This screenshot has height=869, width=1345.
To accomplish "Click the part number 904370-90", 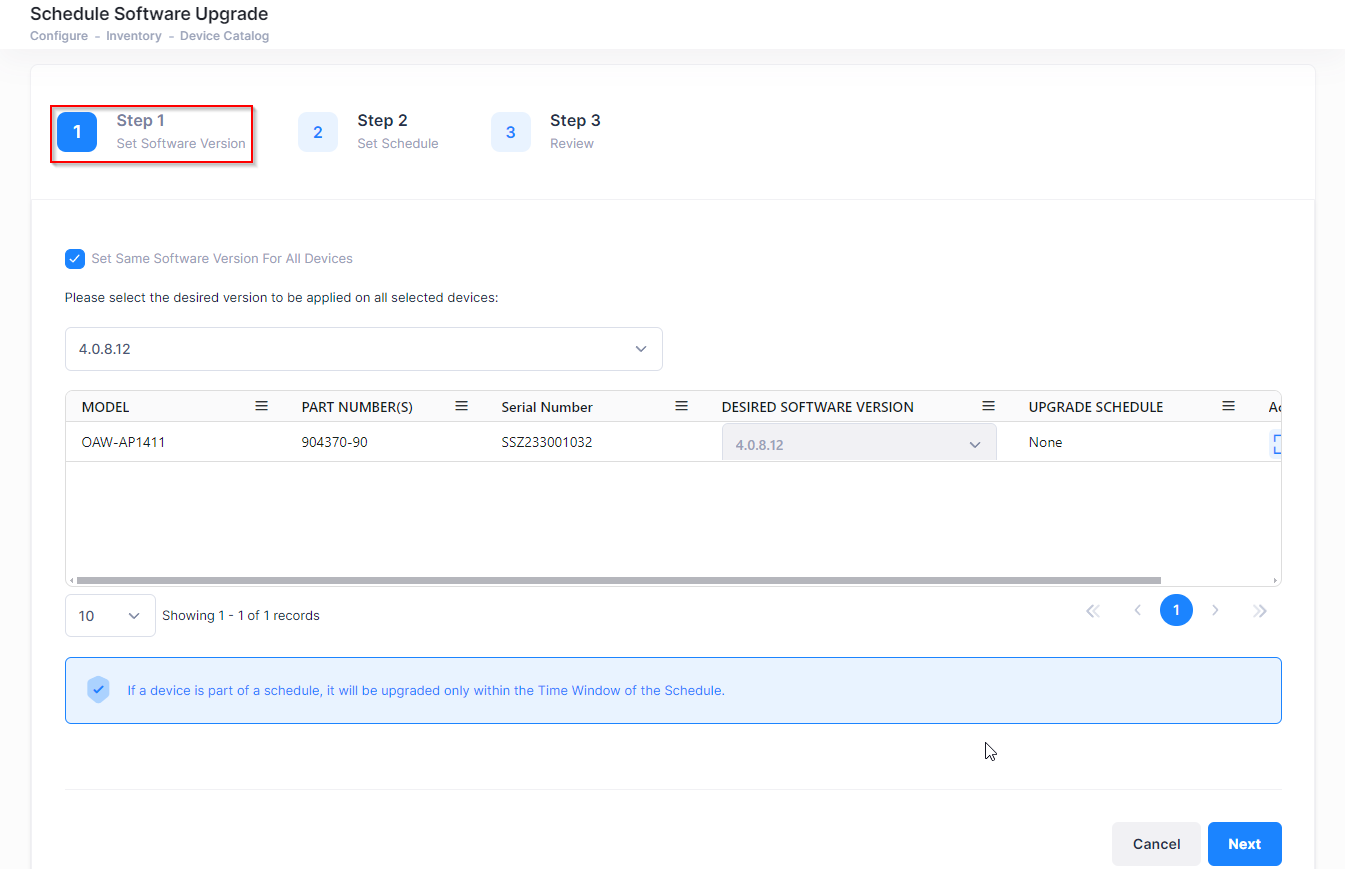I will 334,442.
